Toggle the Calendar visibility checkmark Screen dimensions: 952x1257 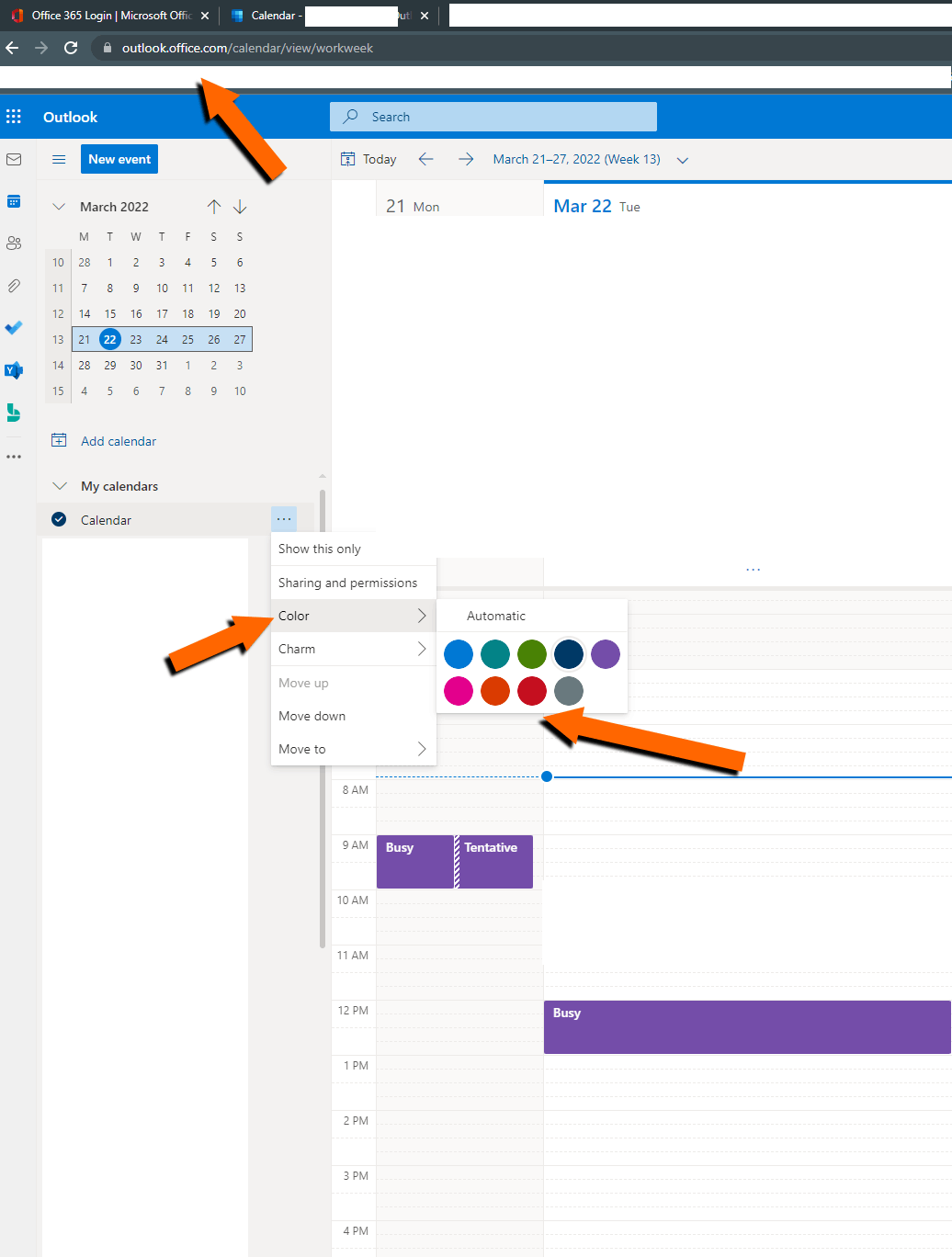59,519
